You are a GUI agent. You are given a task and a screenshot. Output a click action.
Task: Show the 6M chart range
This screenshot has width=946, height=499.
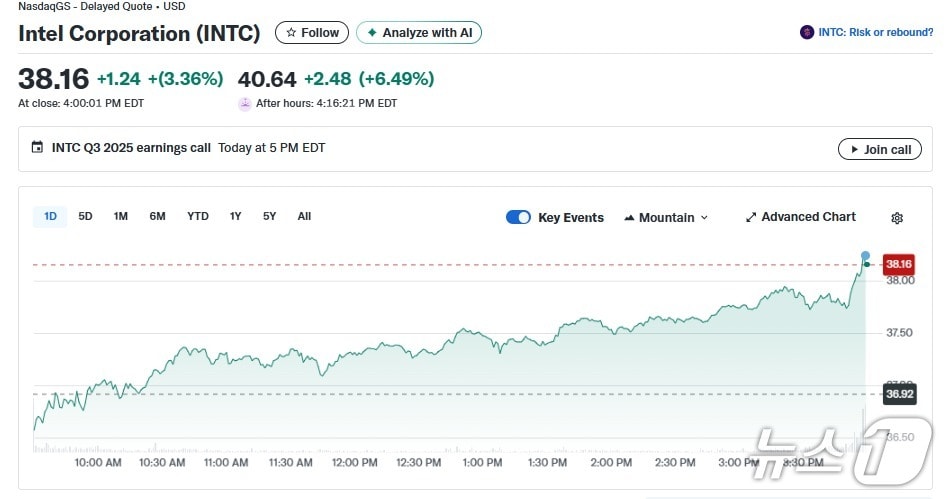pyautogui.click(x=157, y=216)
